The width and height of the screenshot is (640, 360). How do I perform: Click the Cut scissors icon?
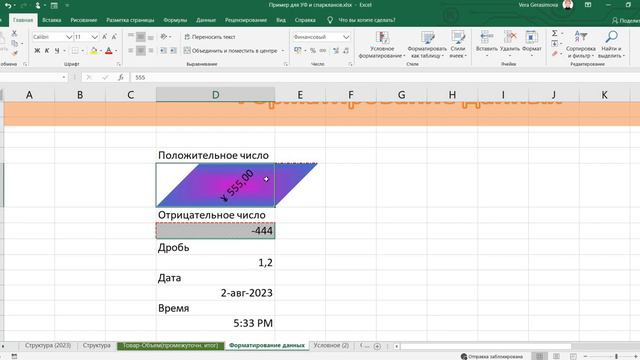pos(14,33)
